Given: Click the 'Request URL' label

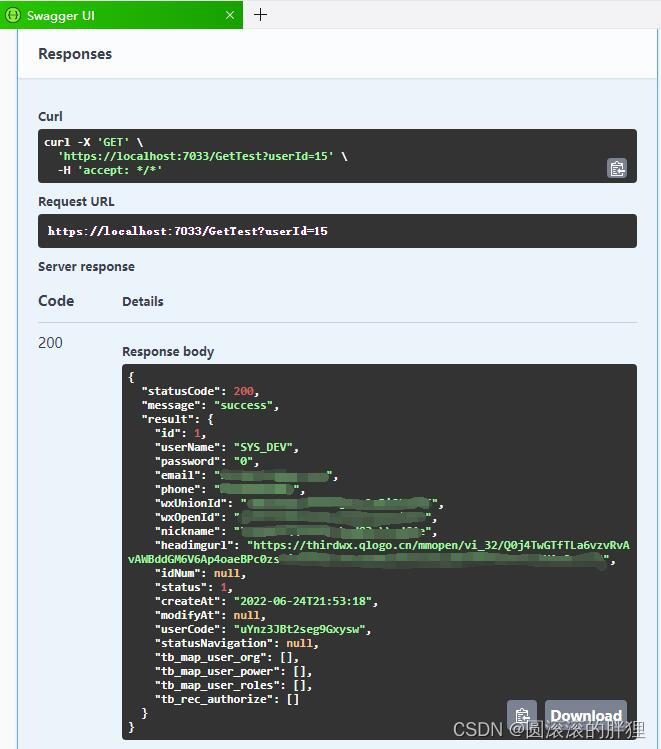Looking at the screenshot, I should tap(76, 202).
